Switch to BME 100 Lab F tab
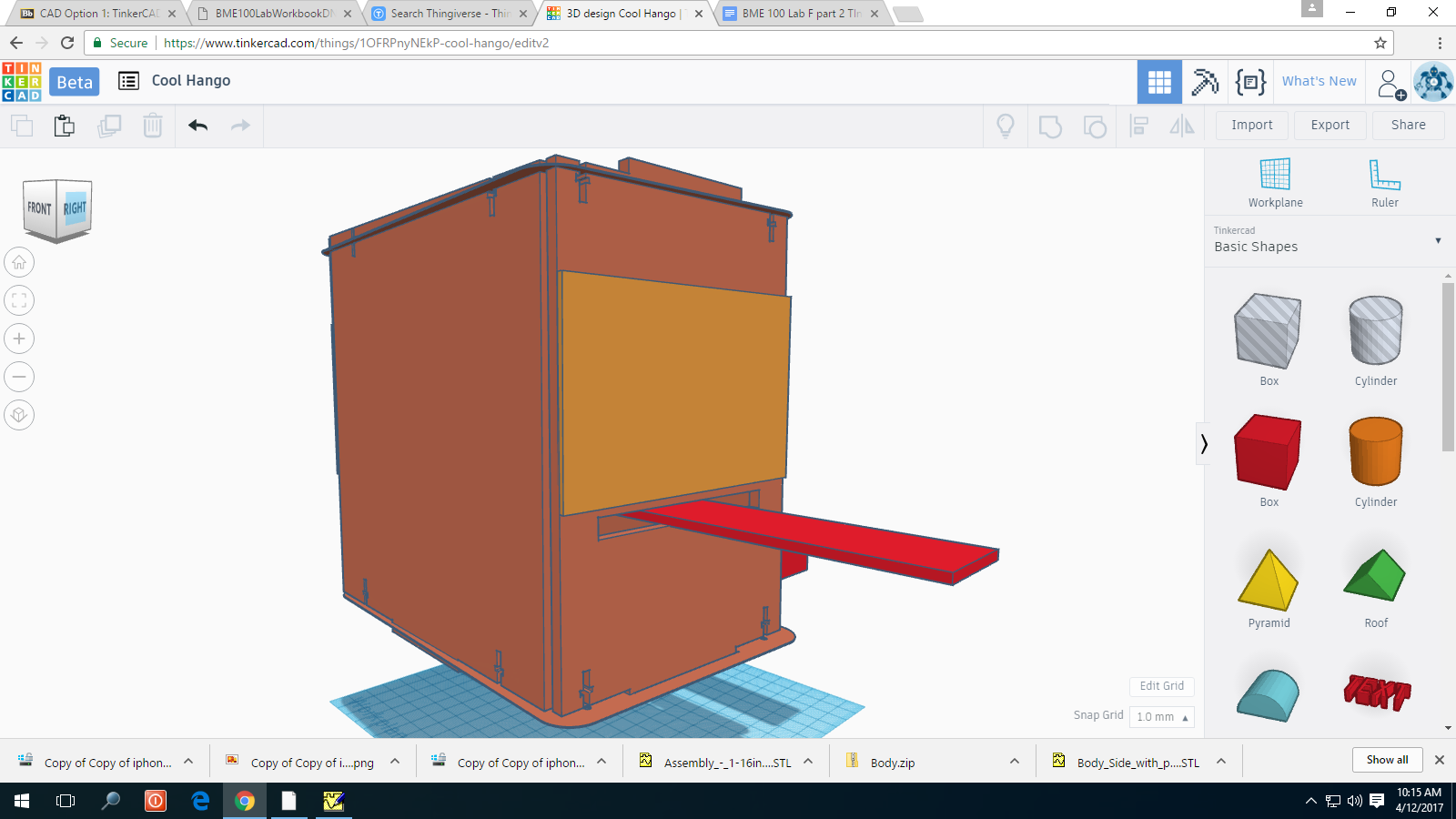Image resolution: width=1456 pixels, height=819 pixels. click(801, 14)
